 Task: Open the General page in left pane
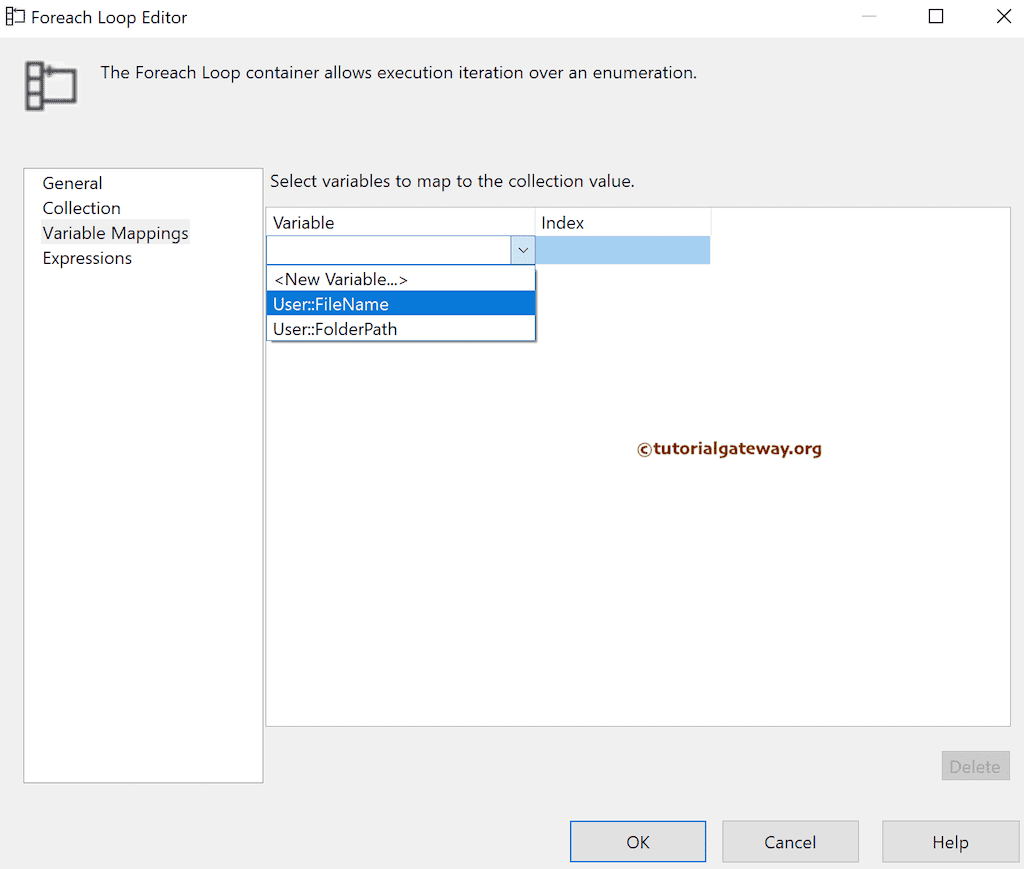pyautogui.click(x=72, y=183)
